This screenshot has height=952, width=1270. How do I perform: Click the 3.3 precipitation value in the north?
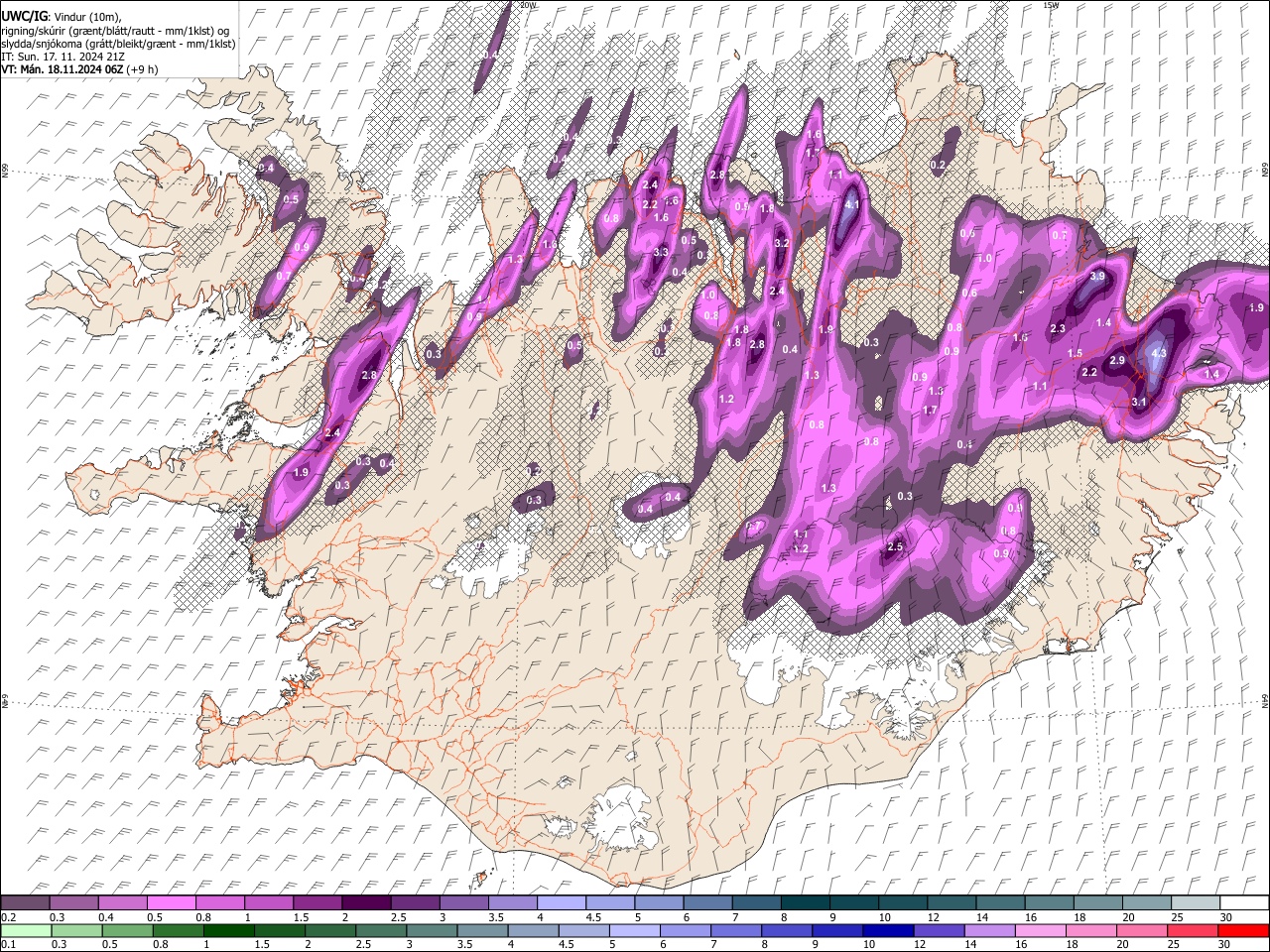click(661, 253)
